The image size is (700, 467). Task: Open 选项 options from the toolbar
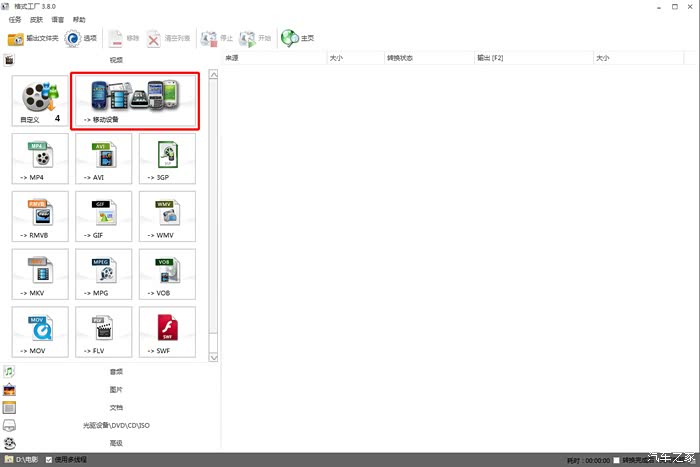click(82, 39)
